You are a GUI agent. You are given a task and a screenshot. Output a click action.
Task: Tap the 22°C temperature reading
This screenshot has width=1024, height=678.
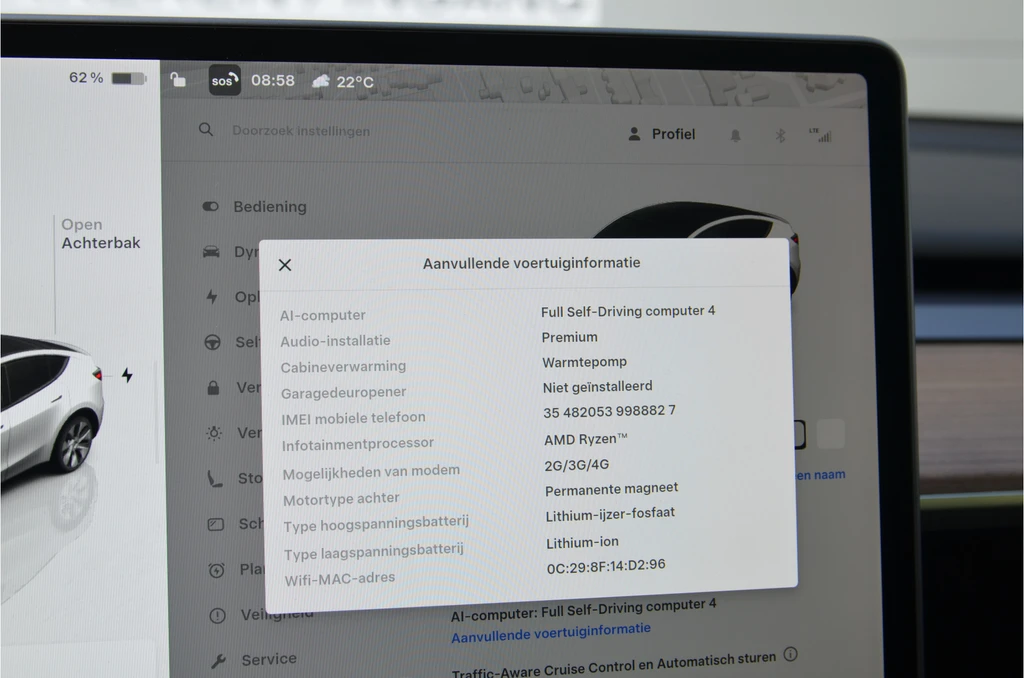coord(355,82)
